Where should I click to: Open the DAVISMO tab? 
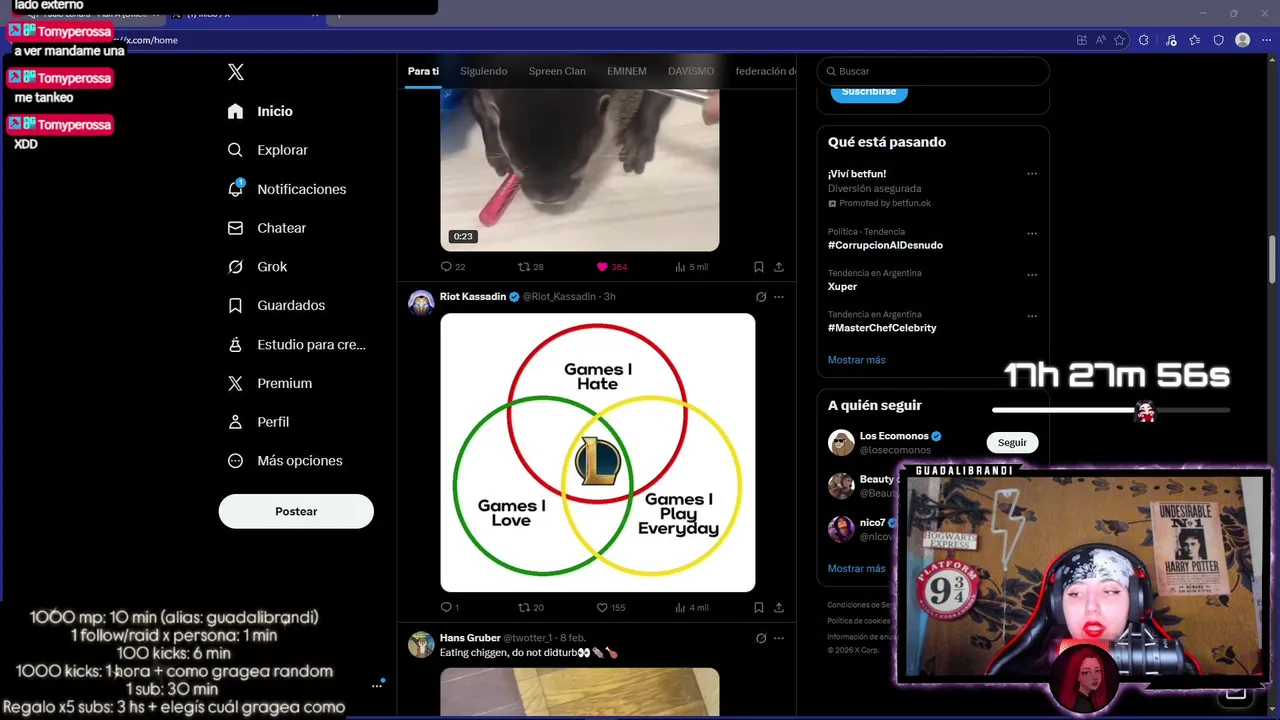[691, 71]
